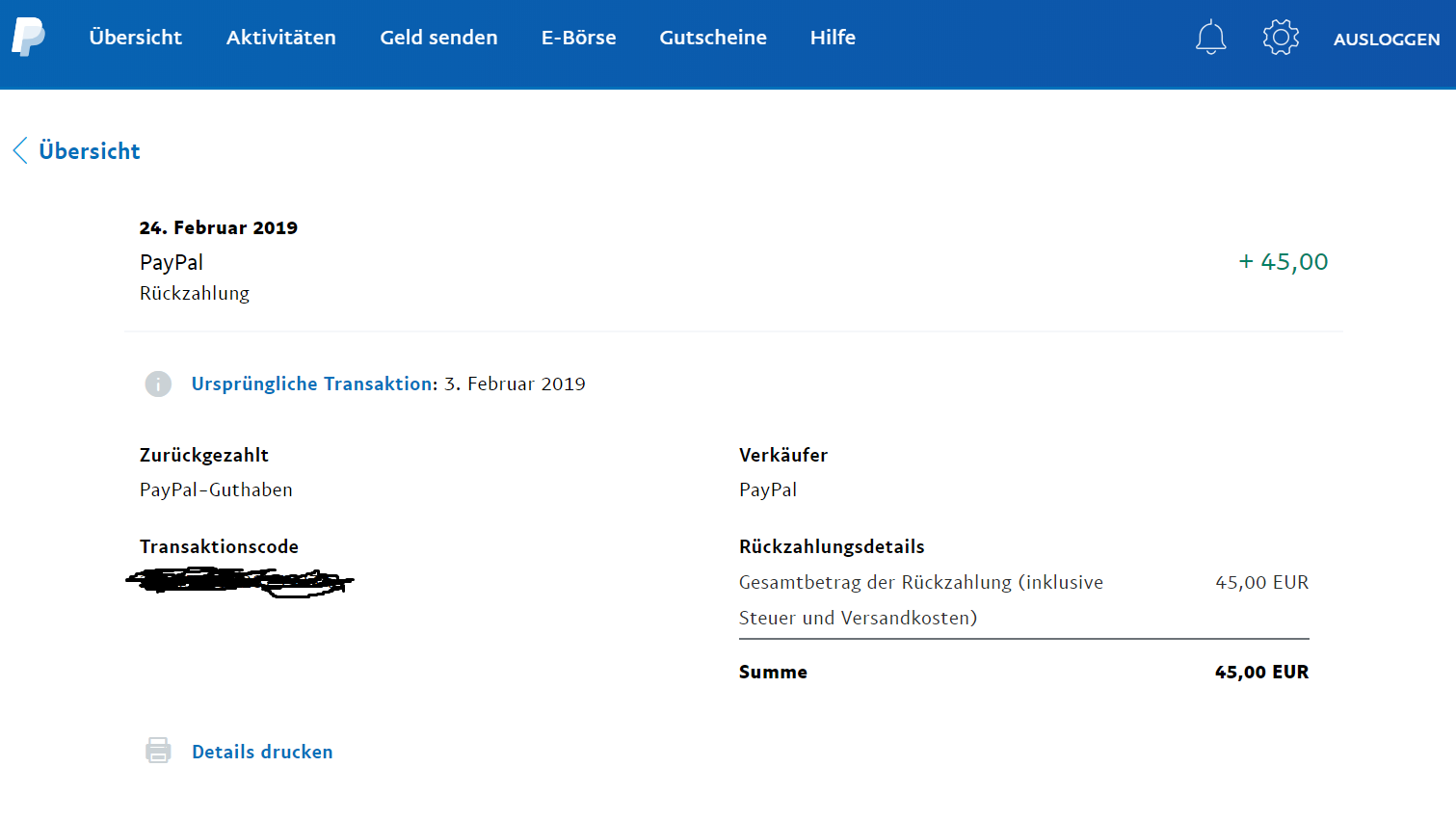Click the redacted Transaktionscode value
The image size is (1456, 820).
point(240,581)
